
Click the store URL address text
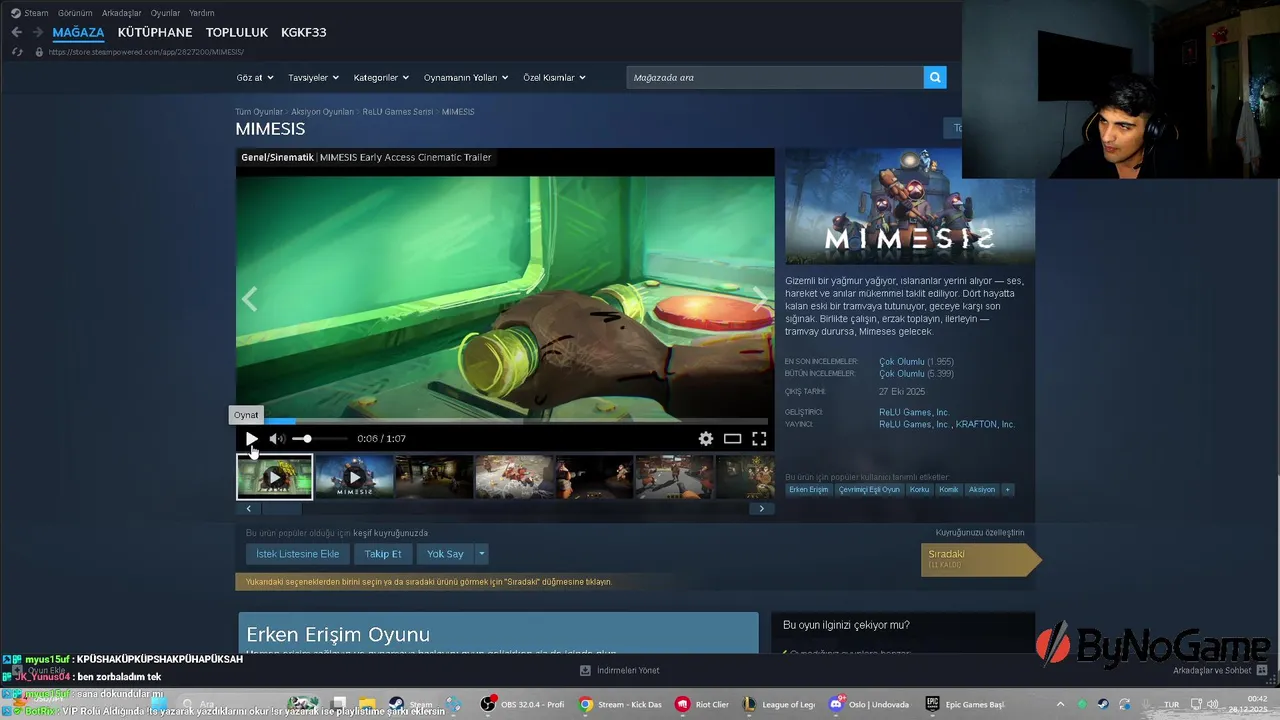coord(146,52)
